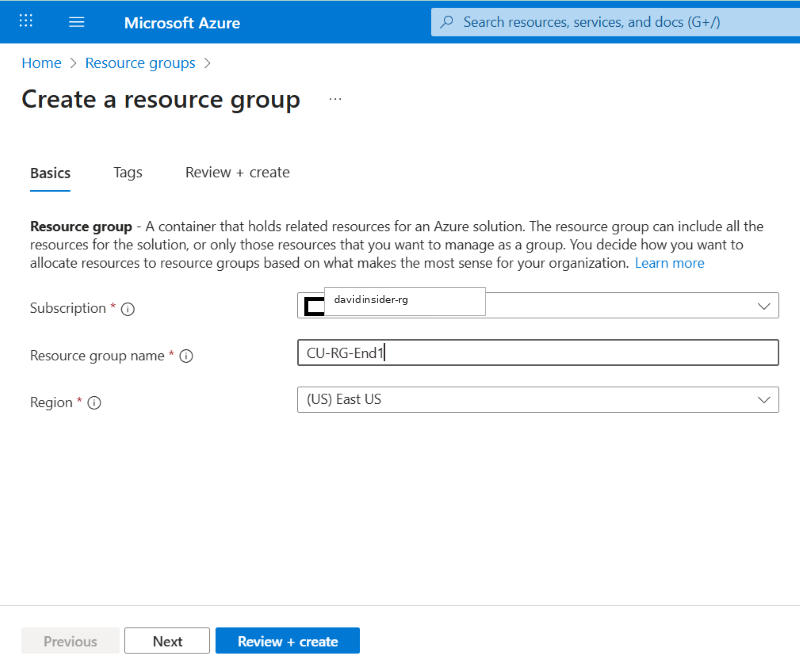Click into the Resource group name field
Screen dimensions: 800x664
[x=538, y=353]
